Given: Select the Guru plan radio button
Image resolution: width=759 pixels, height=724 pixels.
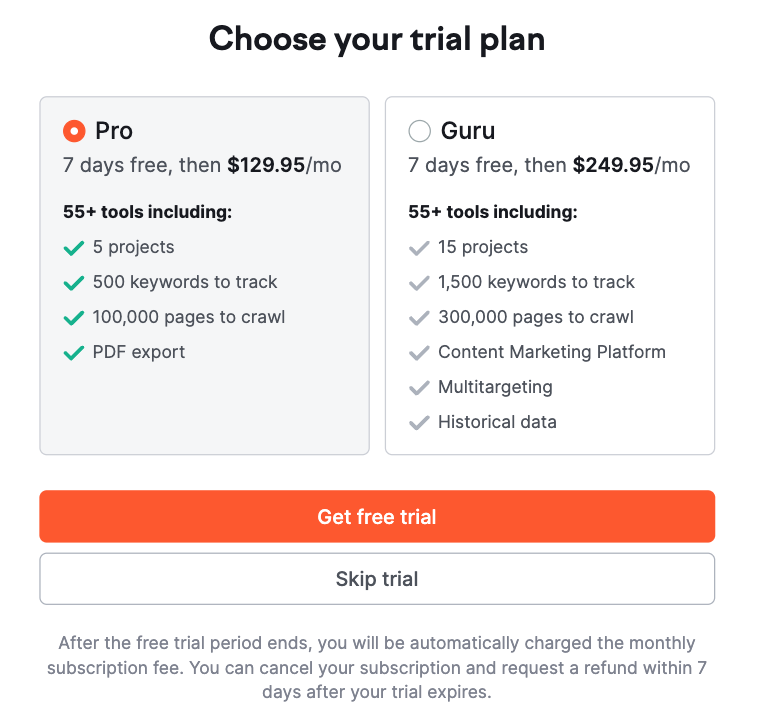Looking at the screenshot, I should pyautogui.click(x=420, y=131).
